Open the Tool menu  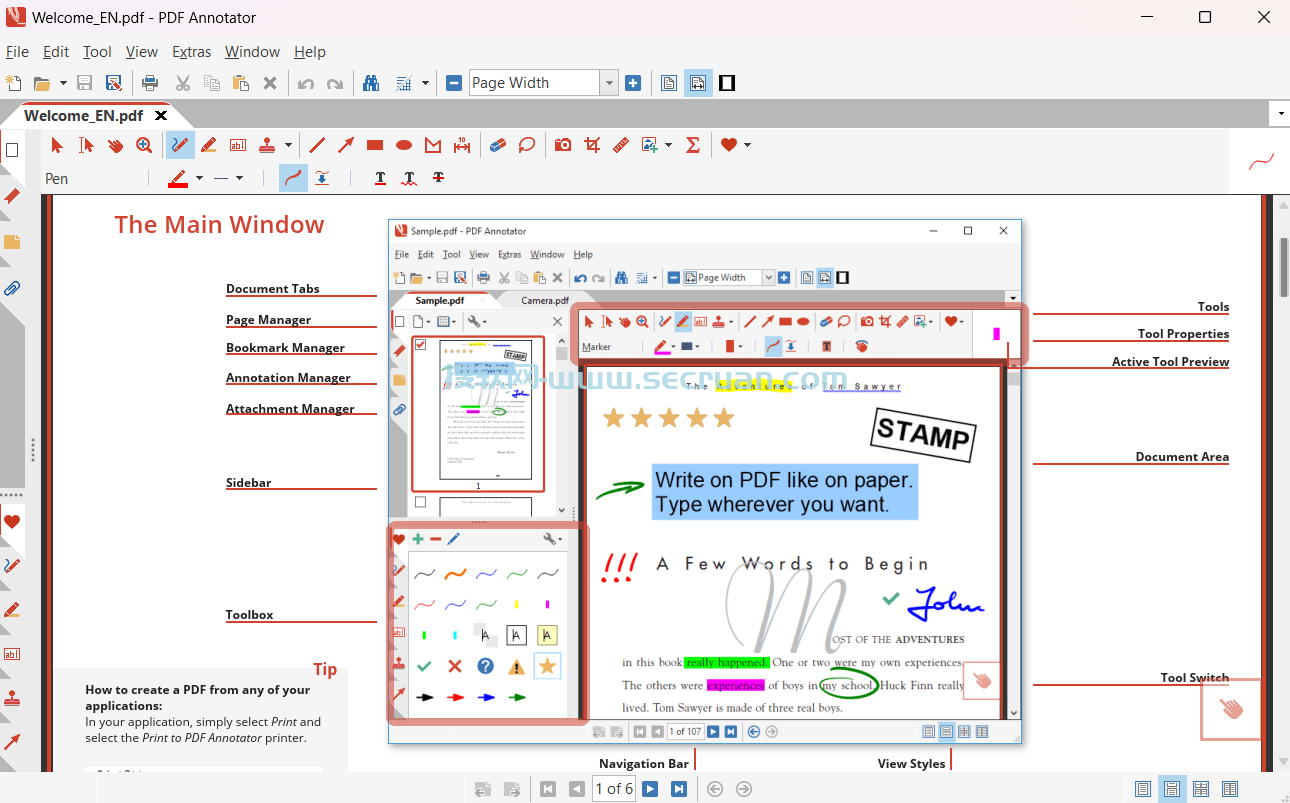point(97,52)
